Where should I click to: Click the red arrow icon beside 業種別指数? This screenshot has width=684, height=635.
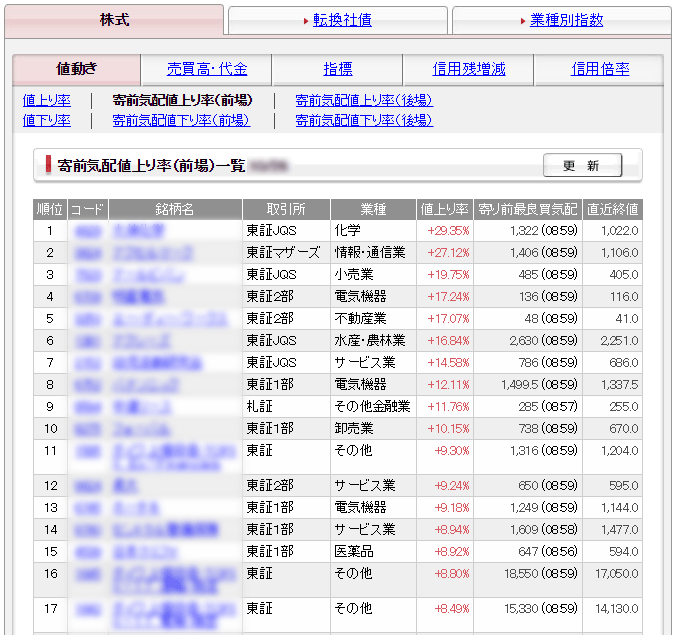click(x=523, y=20)
